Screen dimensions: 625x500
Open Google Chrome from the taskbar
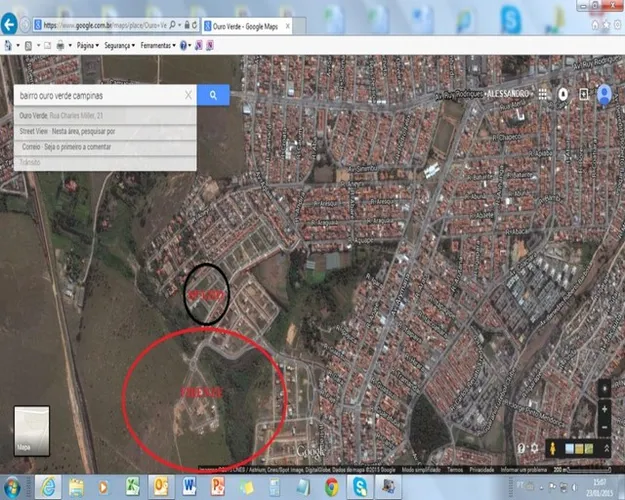(x=332, y=487)
